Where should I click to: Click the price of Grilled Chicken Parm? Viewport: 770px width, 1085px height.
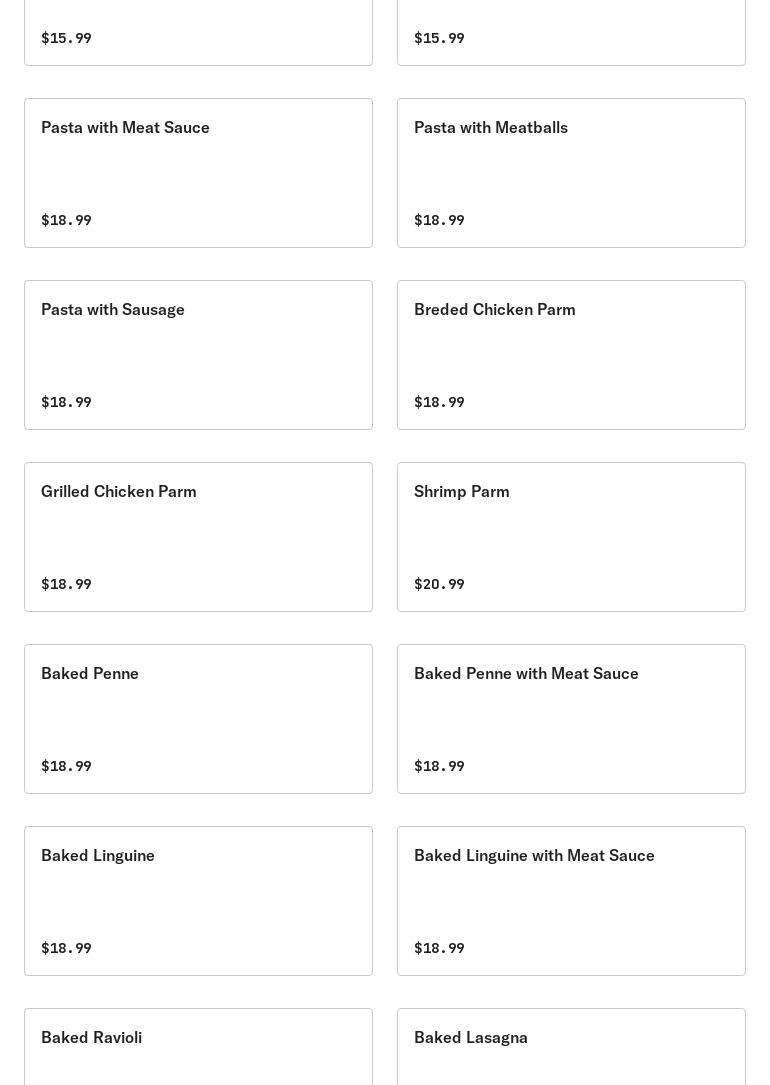(66, 584)
